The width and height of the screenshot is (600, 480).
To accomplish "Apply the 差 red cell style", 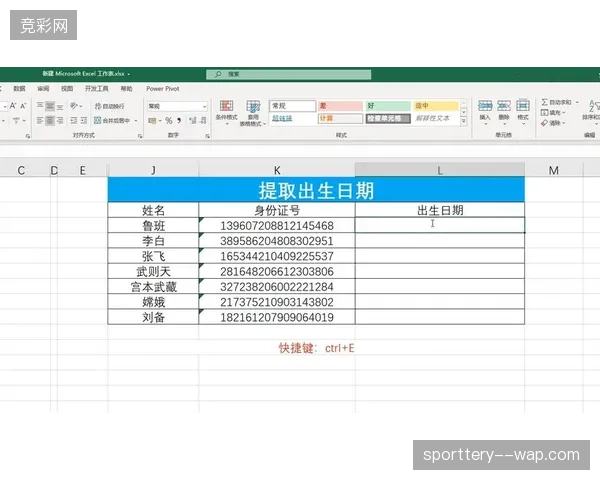I will [340, 106].
